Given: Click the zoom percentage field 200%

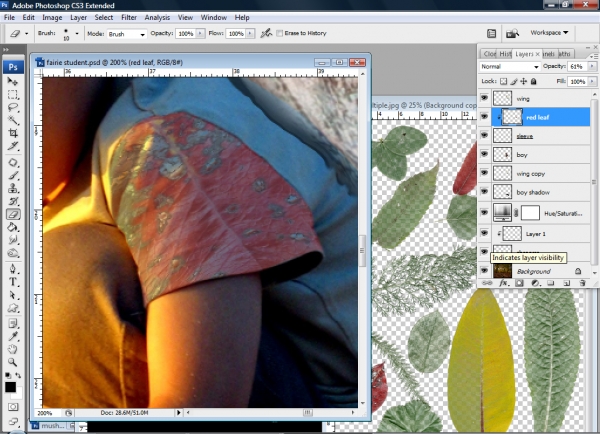Looking at the screenshot, I should click(x=47, y=413).
